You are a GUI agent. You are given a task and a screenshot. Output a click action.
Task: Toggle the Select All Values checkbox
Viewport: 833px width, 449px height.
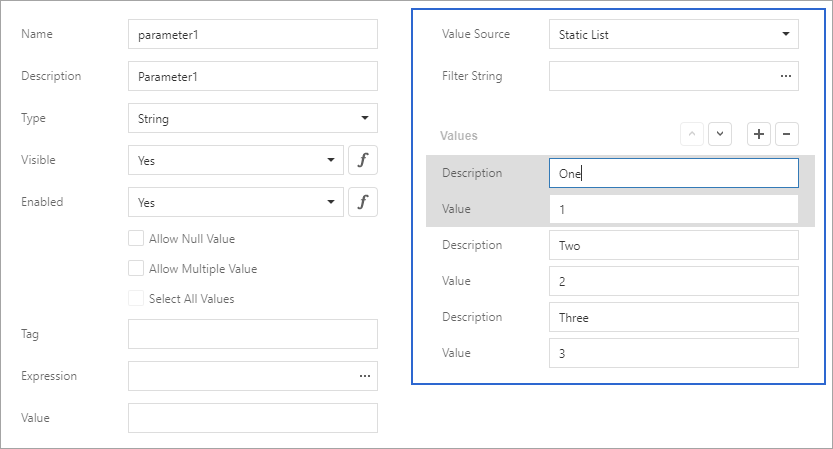tap(136, 298)
